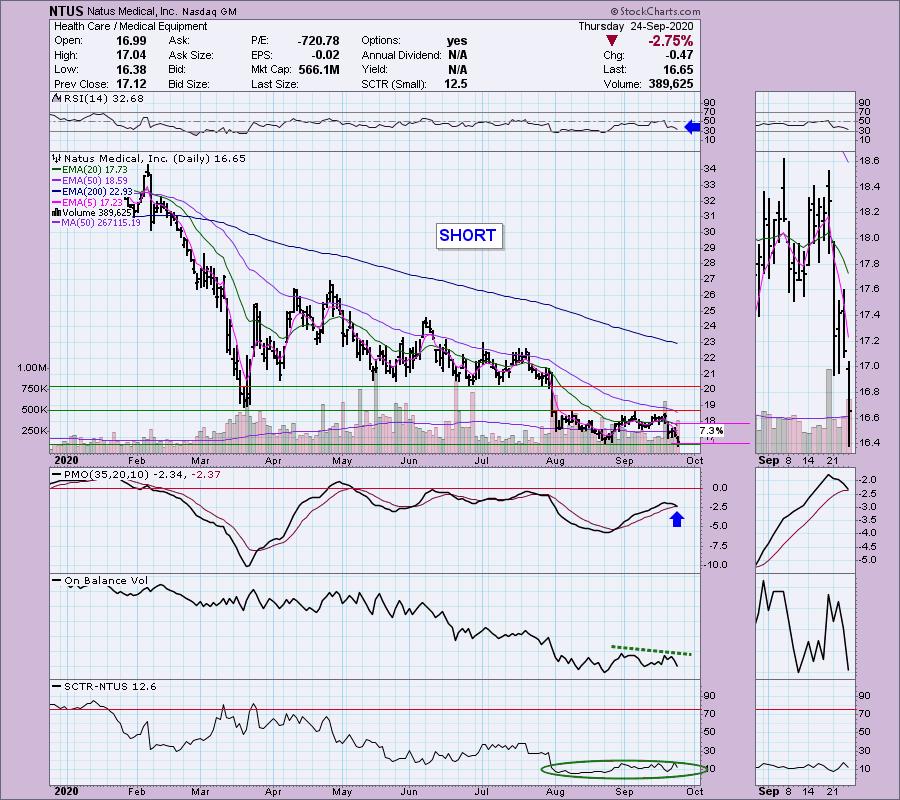Click the RSI(14) 32.68 indicator label
Image resolution: width=900 pixels, height=800 pixels.
point(103,99)
